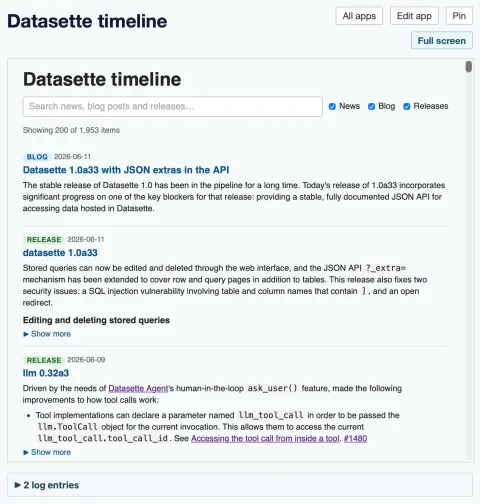This screenshot has width=480, height=504.
Task: Switch to Full screen view
Action: pos(442,40)
